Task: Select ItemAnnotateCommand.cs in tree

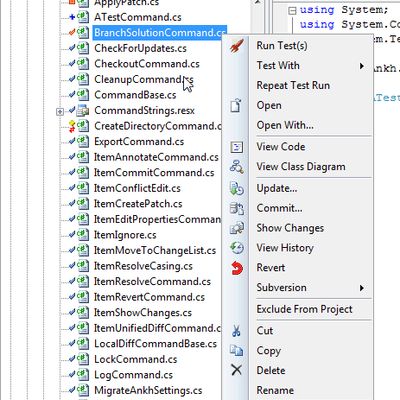Action: tap(156, 157)
